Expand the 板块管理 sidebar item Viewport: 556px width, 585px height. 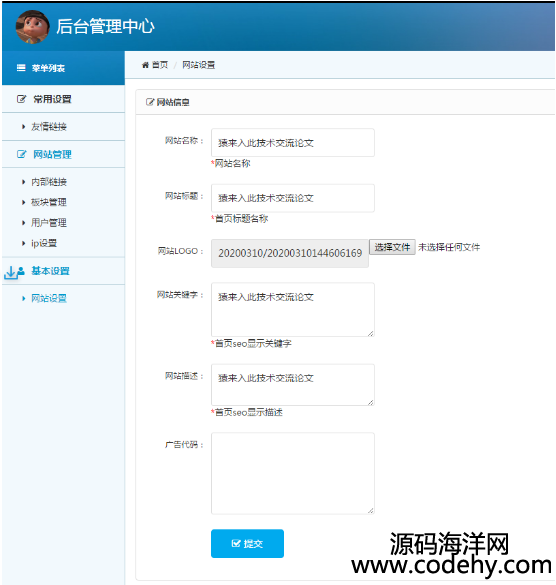(49, 202)
